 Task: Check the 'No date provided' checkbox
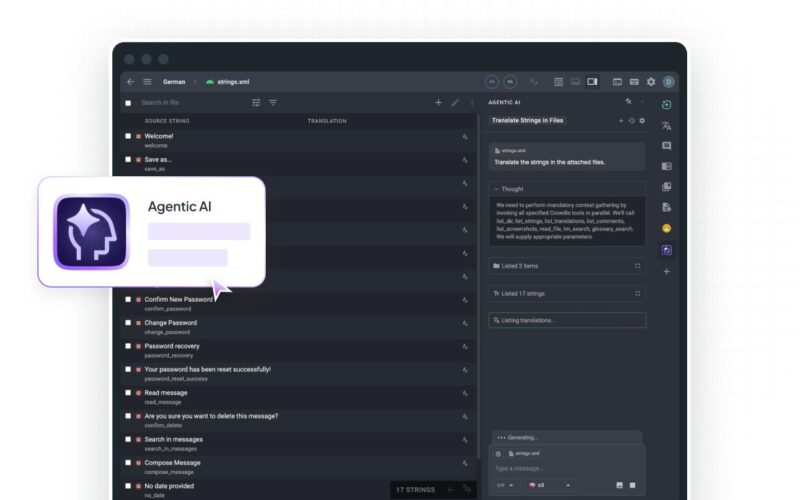128,486
